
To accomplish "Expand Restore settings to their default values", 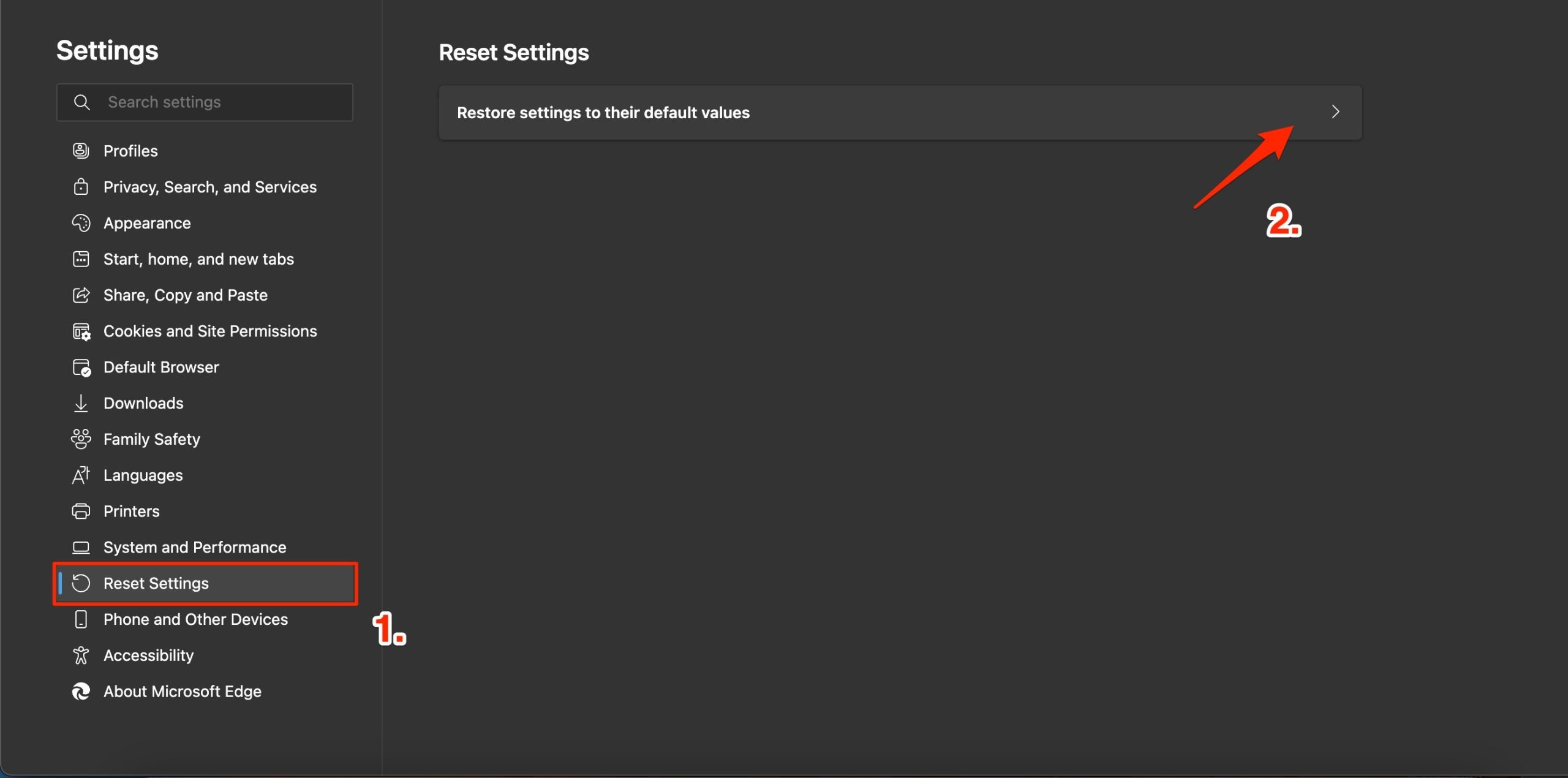I will point(900,112).
